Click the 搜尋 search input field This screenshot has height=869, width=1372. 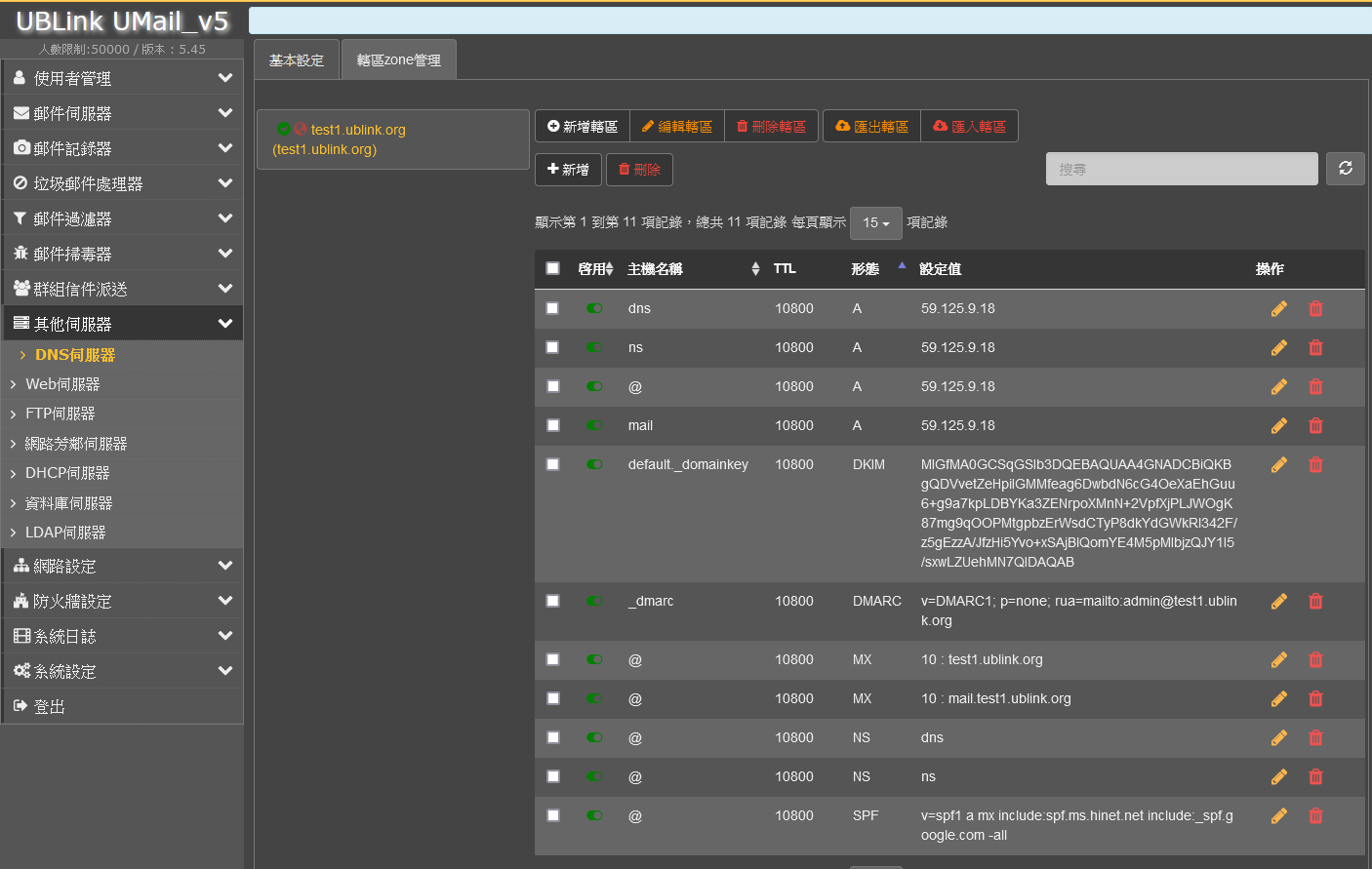[x=1181, y=169]
